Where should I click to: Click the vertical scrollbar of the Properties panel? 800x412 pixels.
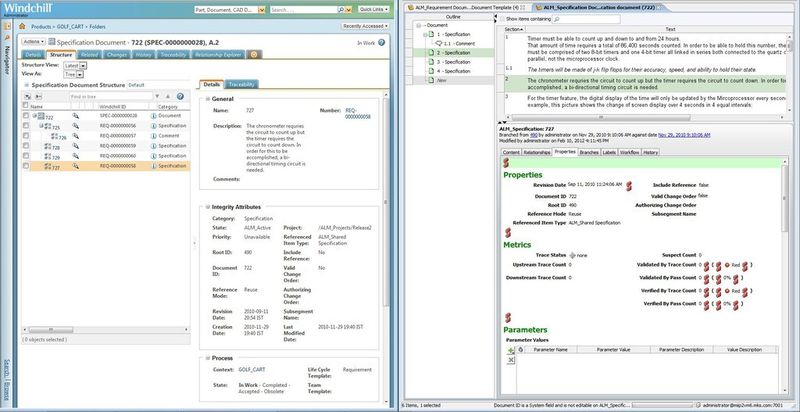pos(785,198)
